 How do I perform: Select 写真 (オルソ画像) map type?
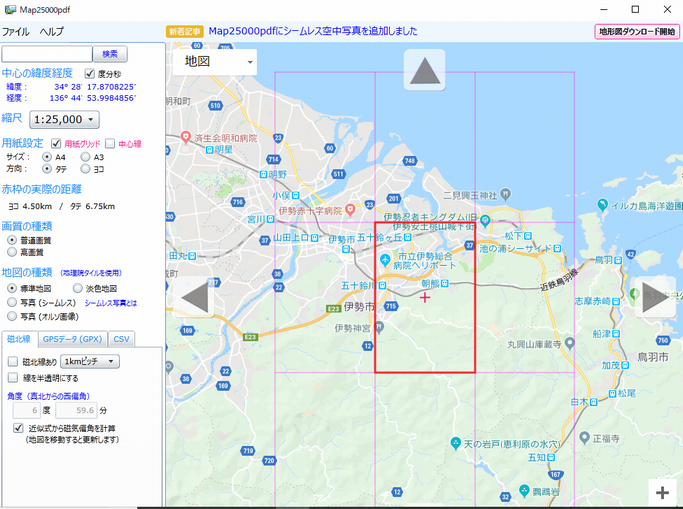click(x=12, y=316)
